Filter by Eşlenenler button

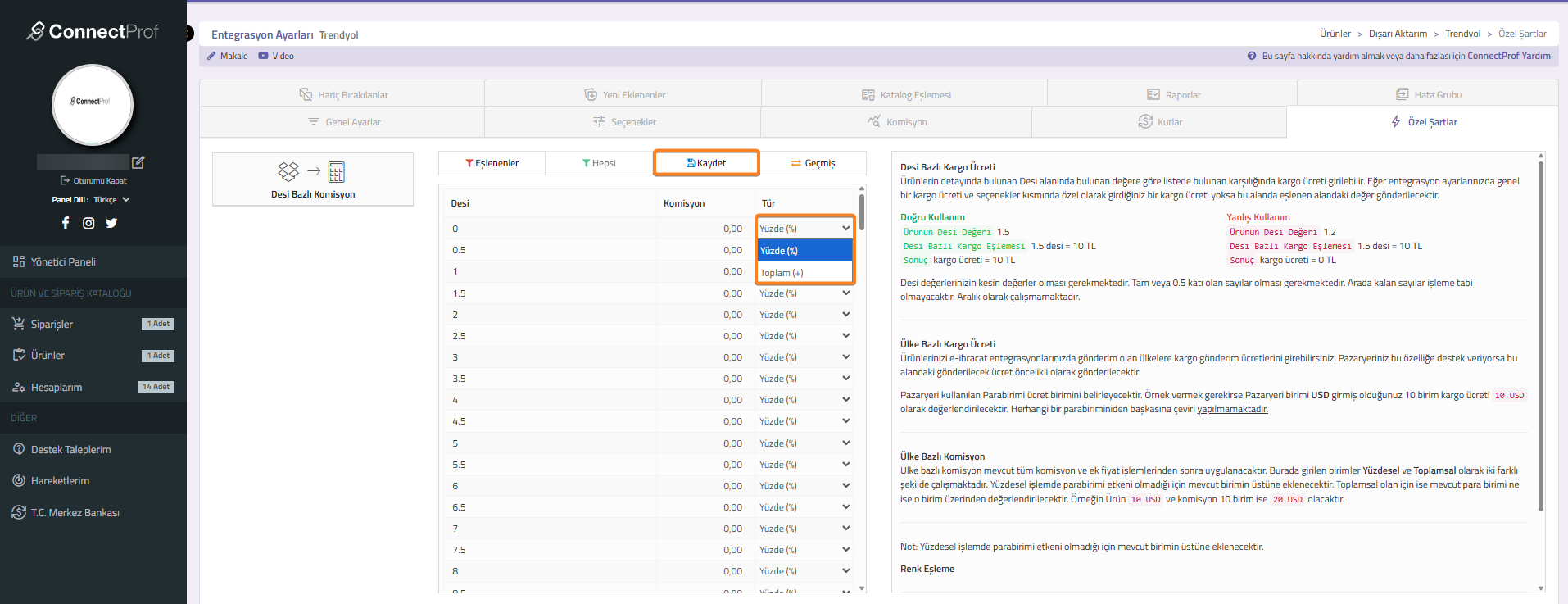coord(492,163)
